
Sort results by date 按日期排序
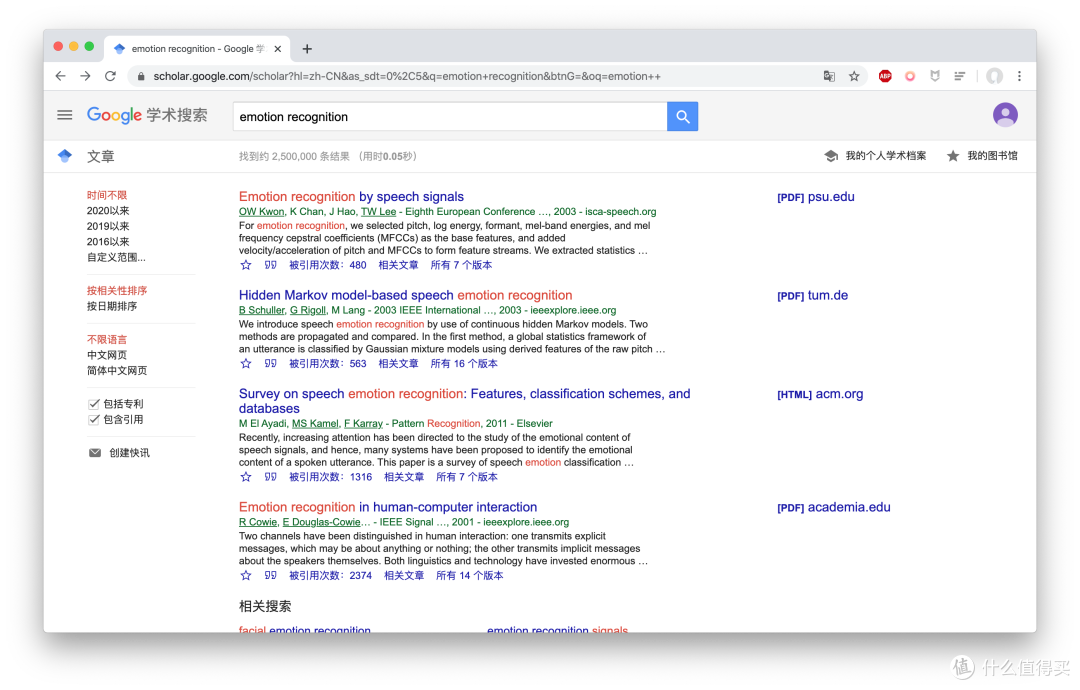(x=112, y=306)
